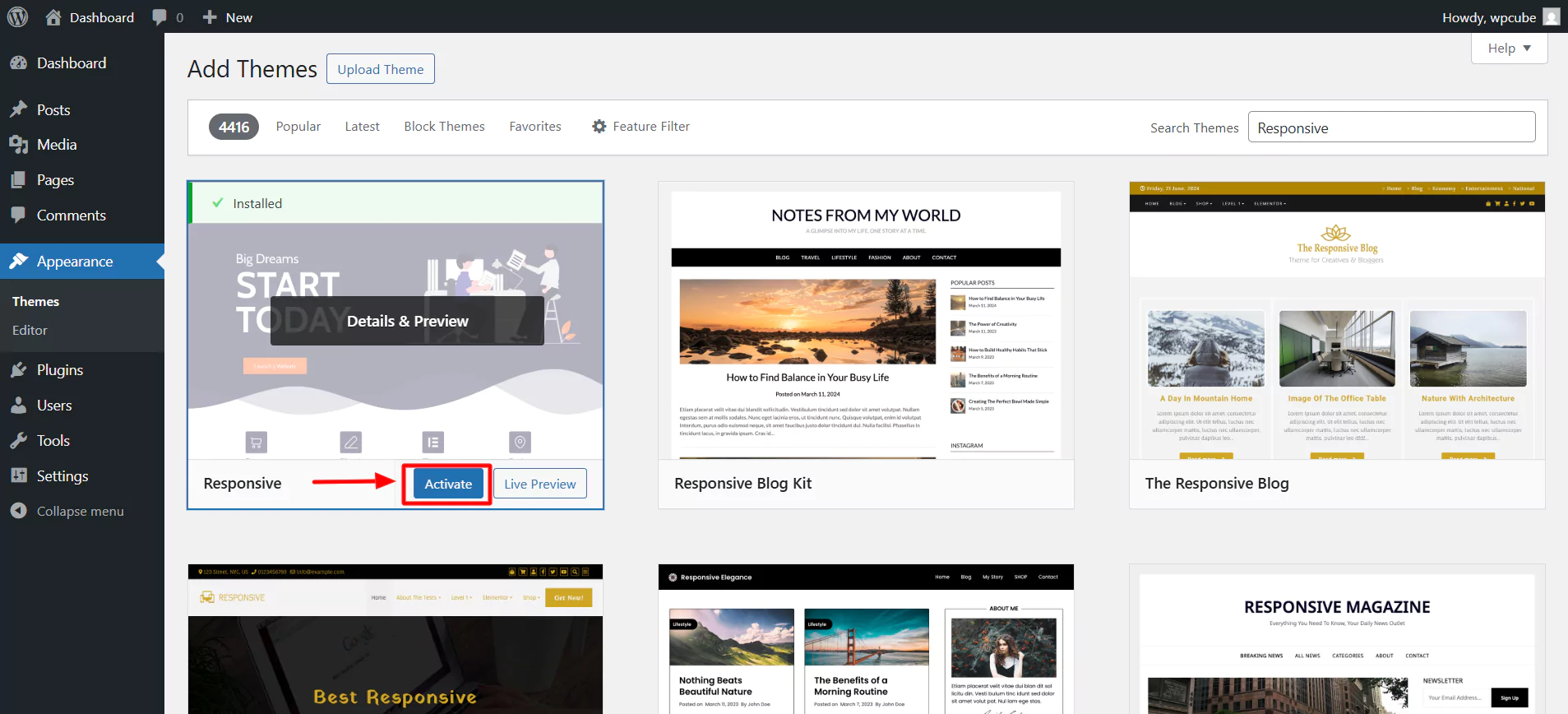Switch to Block Themes tab

pyautogui.click(x=444, y=127)
